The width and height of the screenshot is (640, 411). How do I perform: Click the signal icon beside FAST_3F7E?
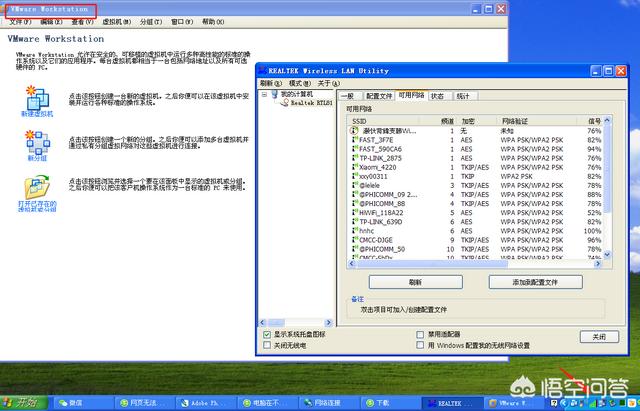click(355, 140)
